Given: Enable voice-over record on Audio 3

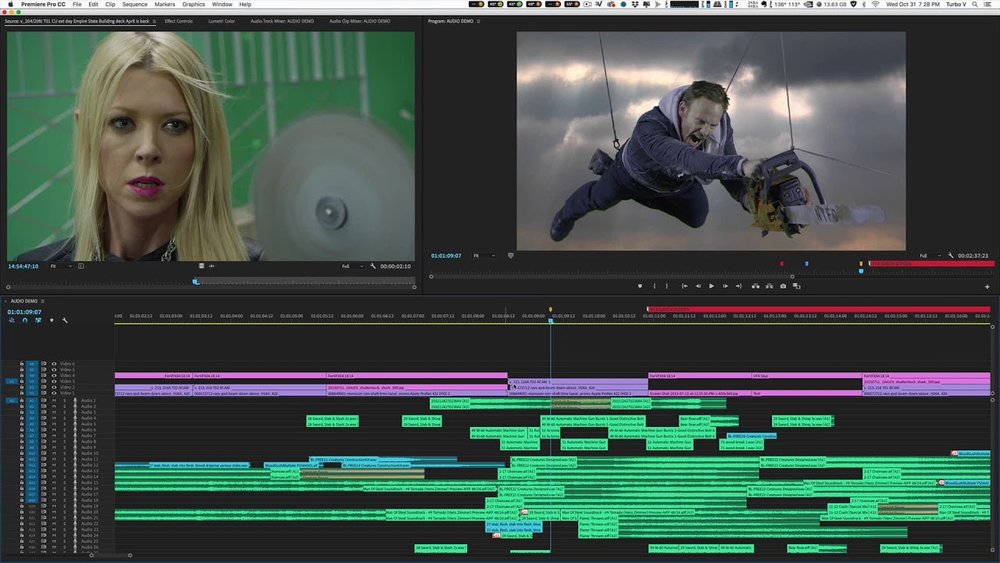Looking at the screenshot, I should (75, 412).
